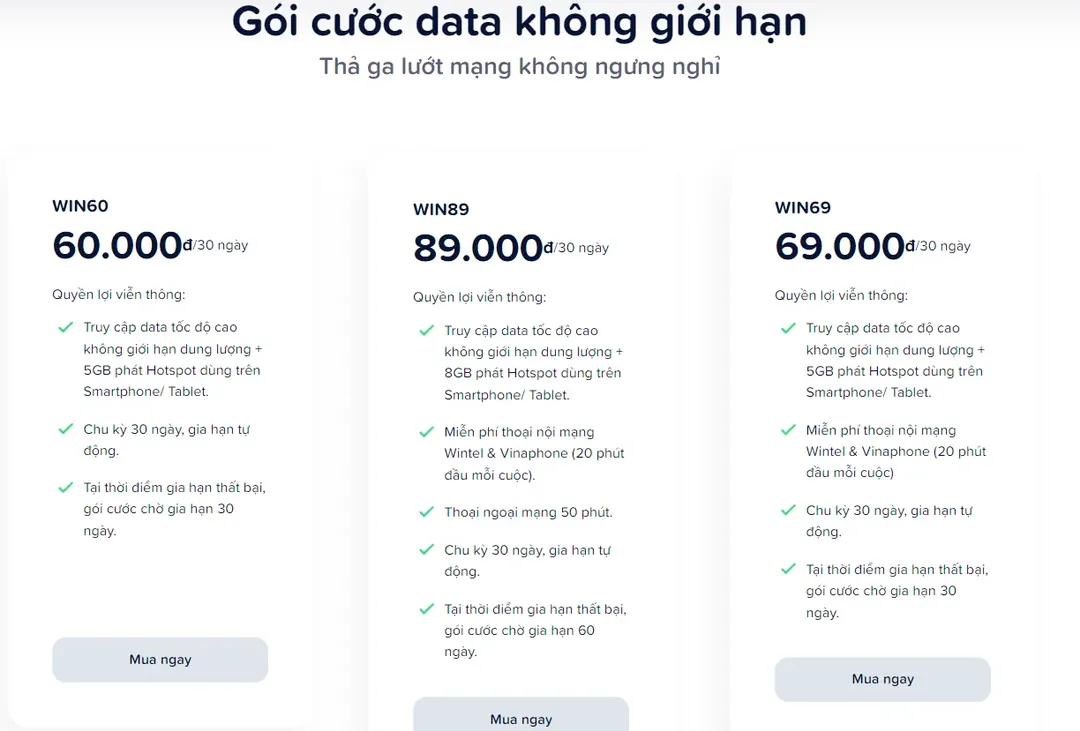
Task: Click checkmark beside WIN69's Miễn phí thoại nội mạng
Action: [x=788, y=430]
